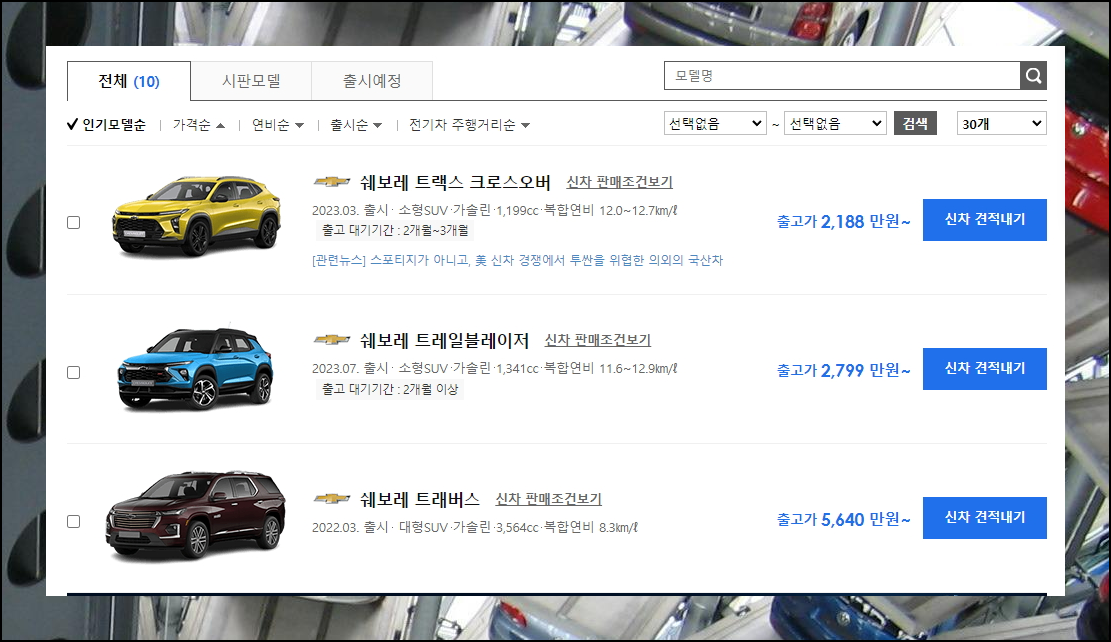Viewport: 1111px width, 642px height.
Task: Click price 출고가 2,188 만원~
Action: 843,221
